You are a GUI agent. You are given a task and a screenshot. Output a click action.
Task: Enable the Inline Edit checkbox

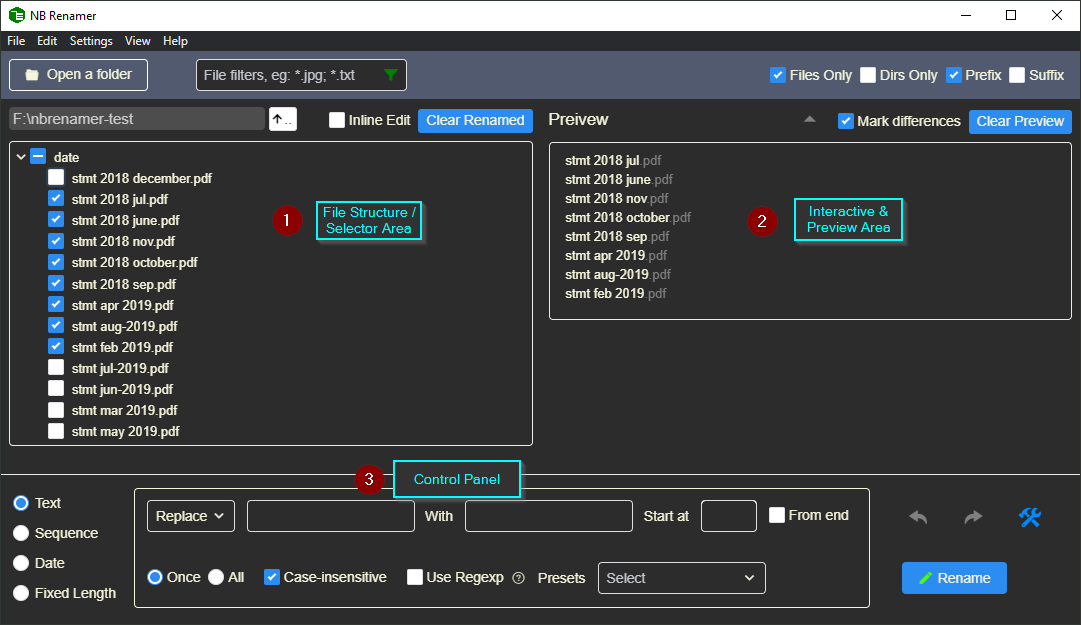337,120
